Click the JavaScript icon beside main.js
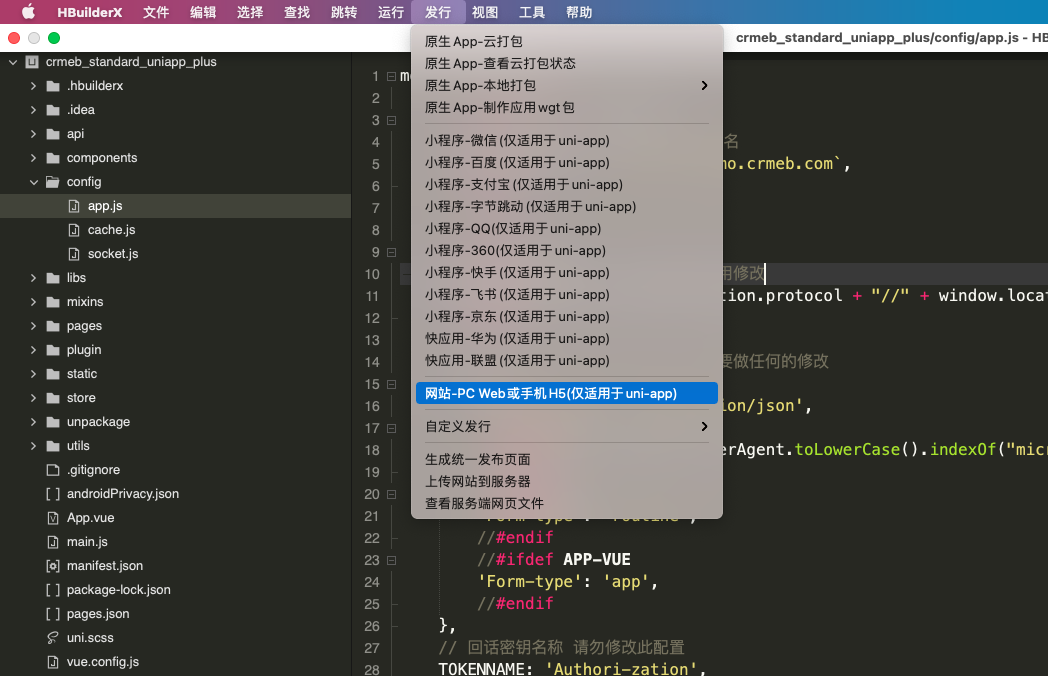1048x676 pixels. point(53,542)
